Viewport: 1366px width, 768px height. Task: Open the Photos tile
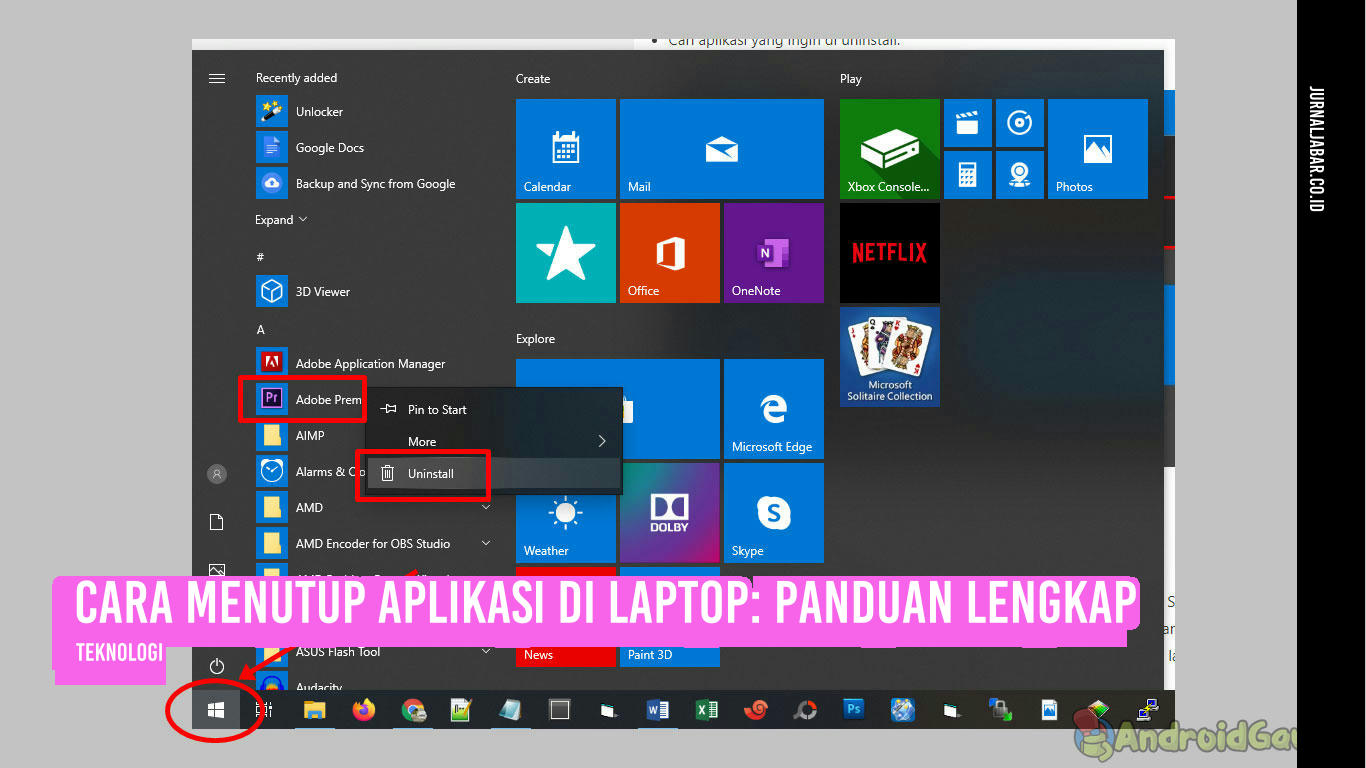point(1098,148)
